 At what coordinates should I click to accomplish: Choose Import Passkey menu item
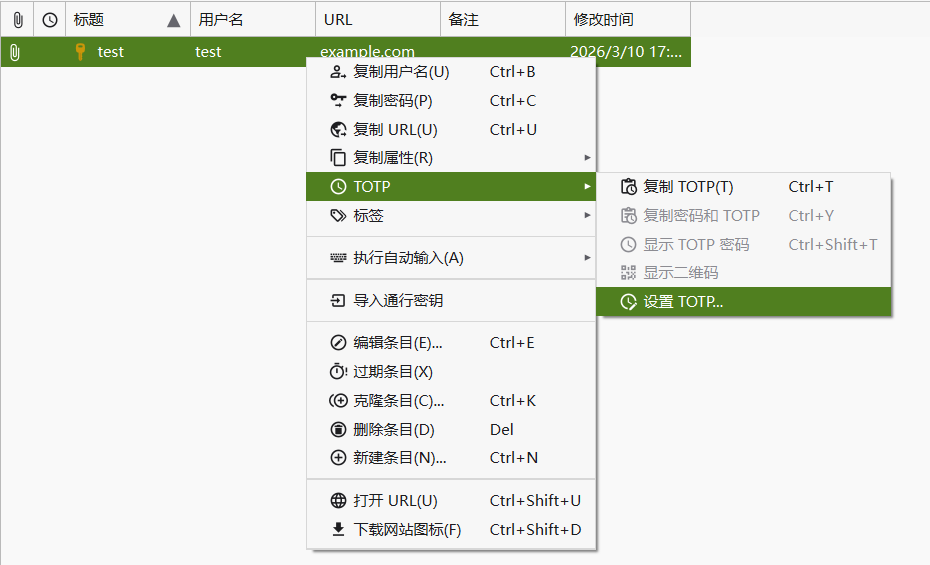(x=398, y=301)
